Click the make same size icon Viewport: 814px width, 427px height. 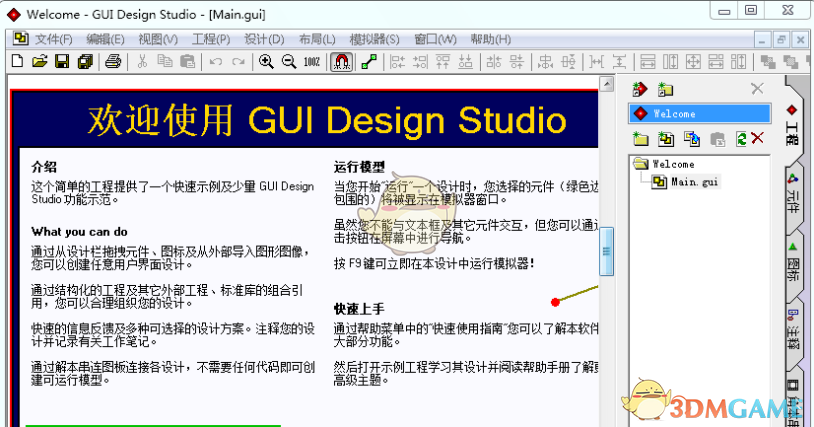[693, 62]
